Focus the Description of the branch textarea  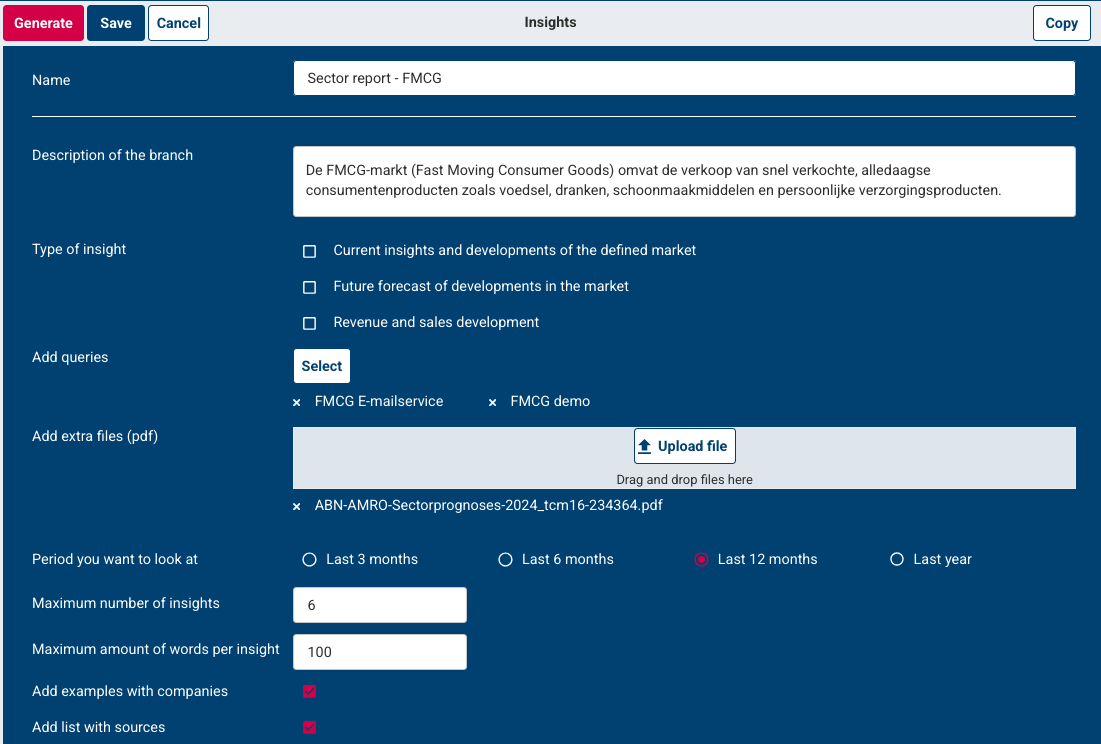coord(684,181)
